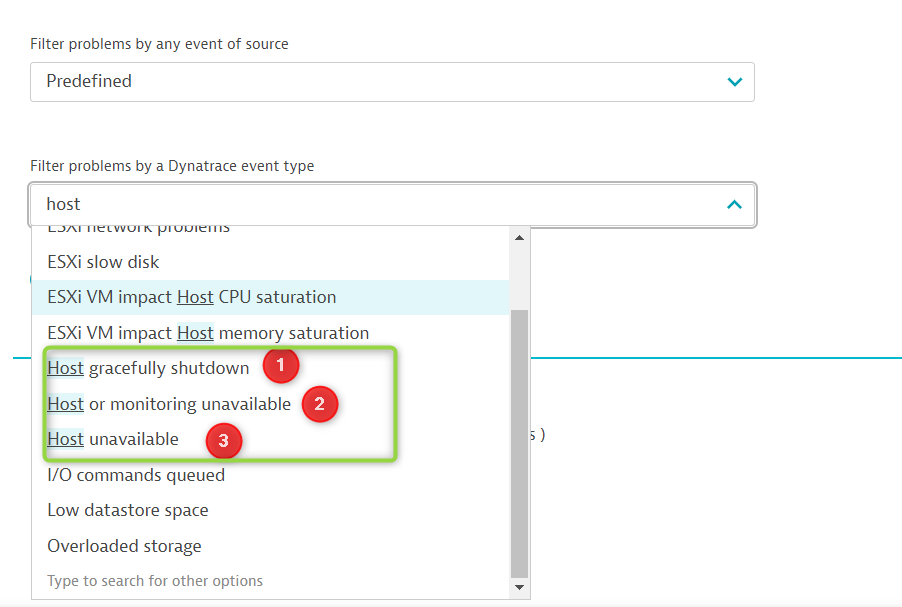Click the red badge numbered 1
The width and height of the screenshot is (902, 607).
281,367
